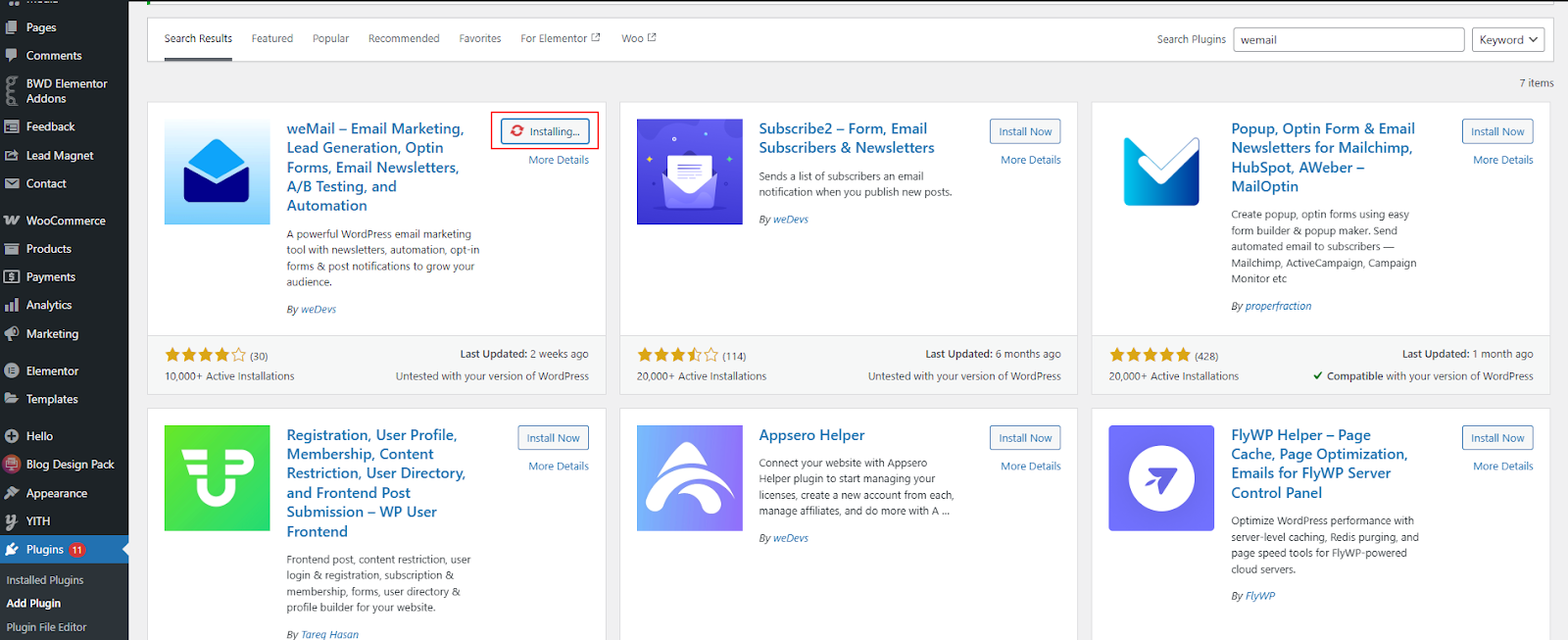Screen dimensions: 1568x640
Task: Click the Elementor circle icon
Action: pos(12,370)
